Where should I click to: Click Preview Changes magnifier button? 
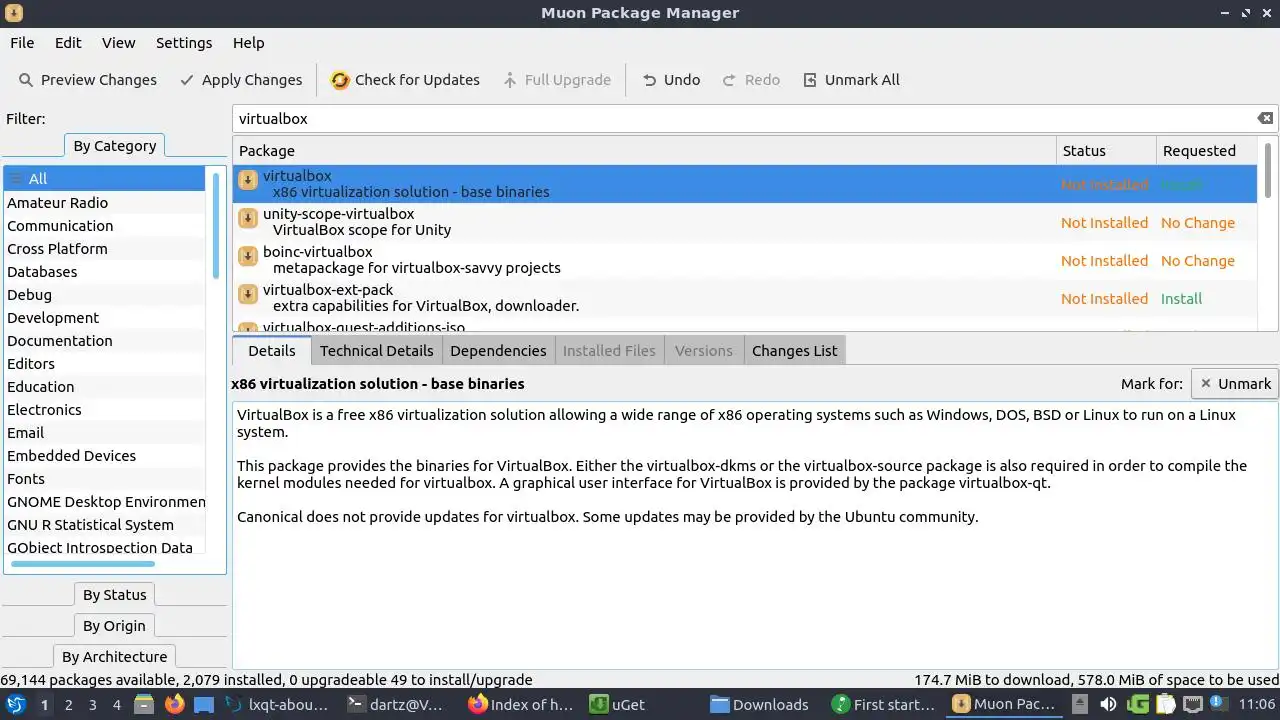[x=88, y=80]
